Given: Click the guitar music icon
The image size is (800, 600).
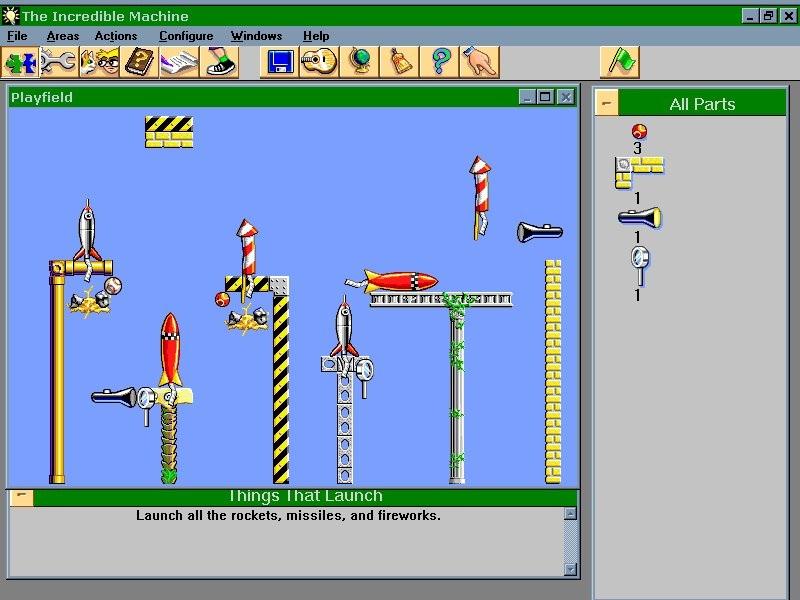Looking at the screenshot, I should (x=320, y=62).
